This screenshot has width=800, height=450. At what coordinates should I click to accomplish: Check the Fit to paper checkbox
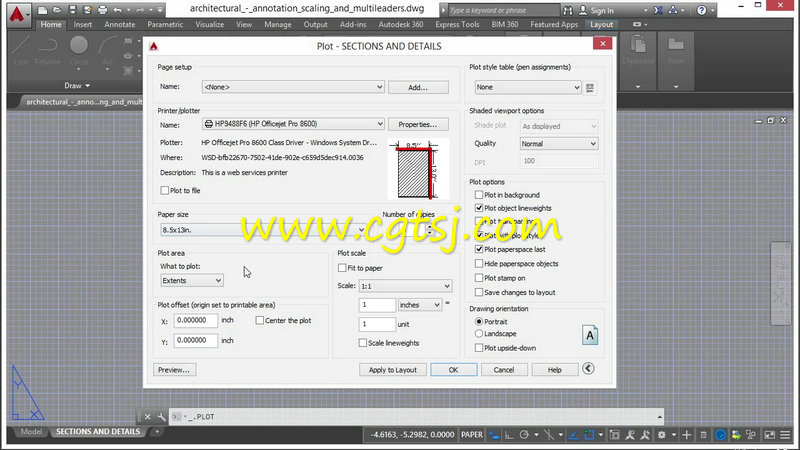coord(342,268)
